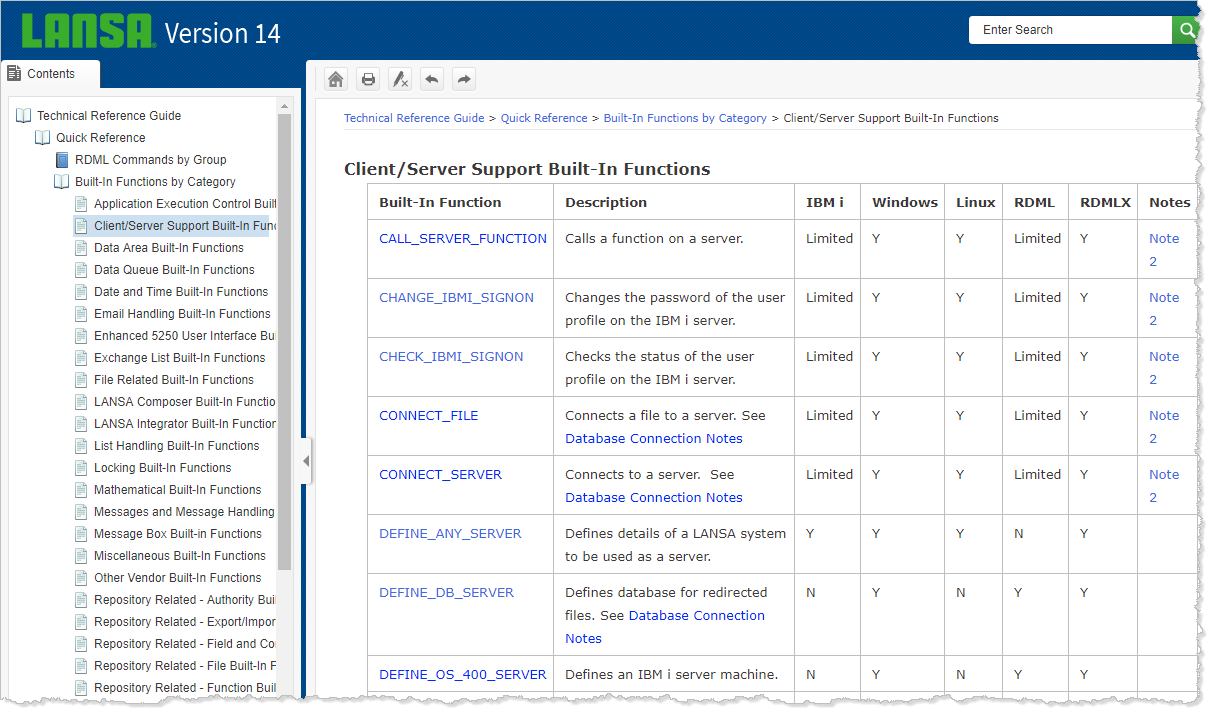1211x712 pixels.
Task: Follow Built-In Functions by Category breadcrumb link
Action: pos(685,118)
